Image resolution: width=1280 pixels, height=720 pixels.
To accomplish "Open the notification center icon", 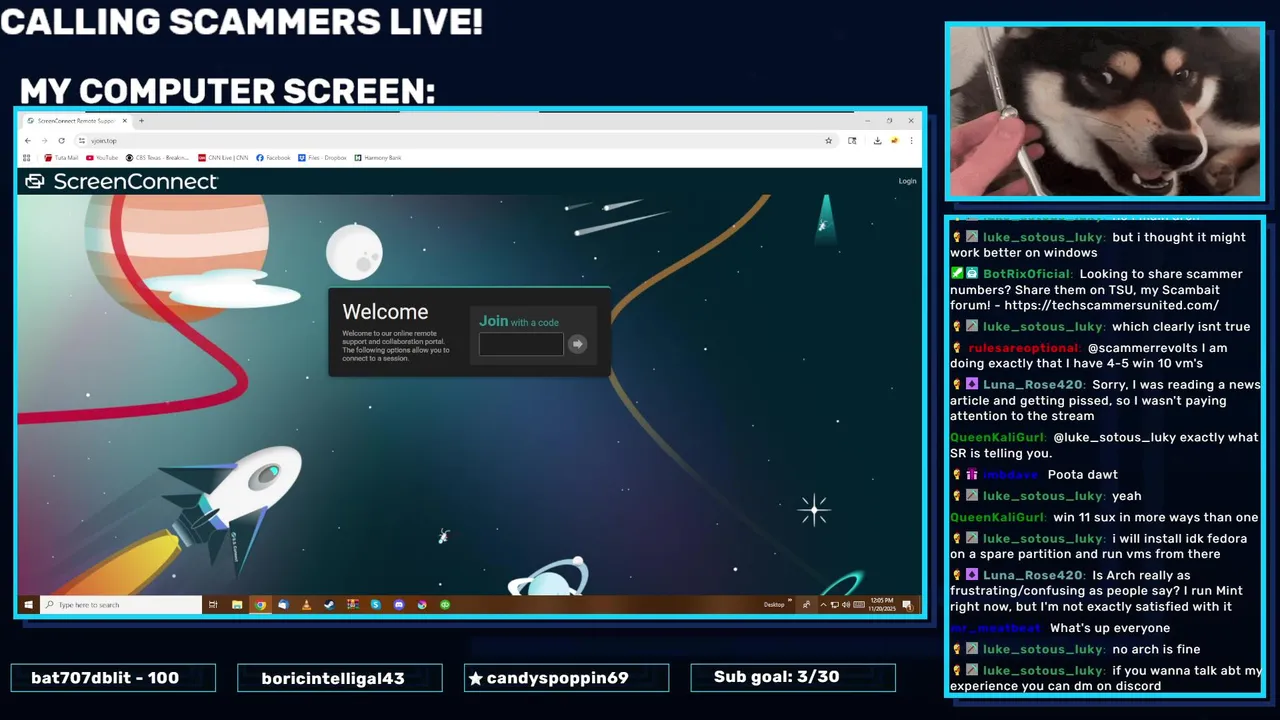I will pyautogui.click(x=907, y=605).
